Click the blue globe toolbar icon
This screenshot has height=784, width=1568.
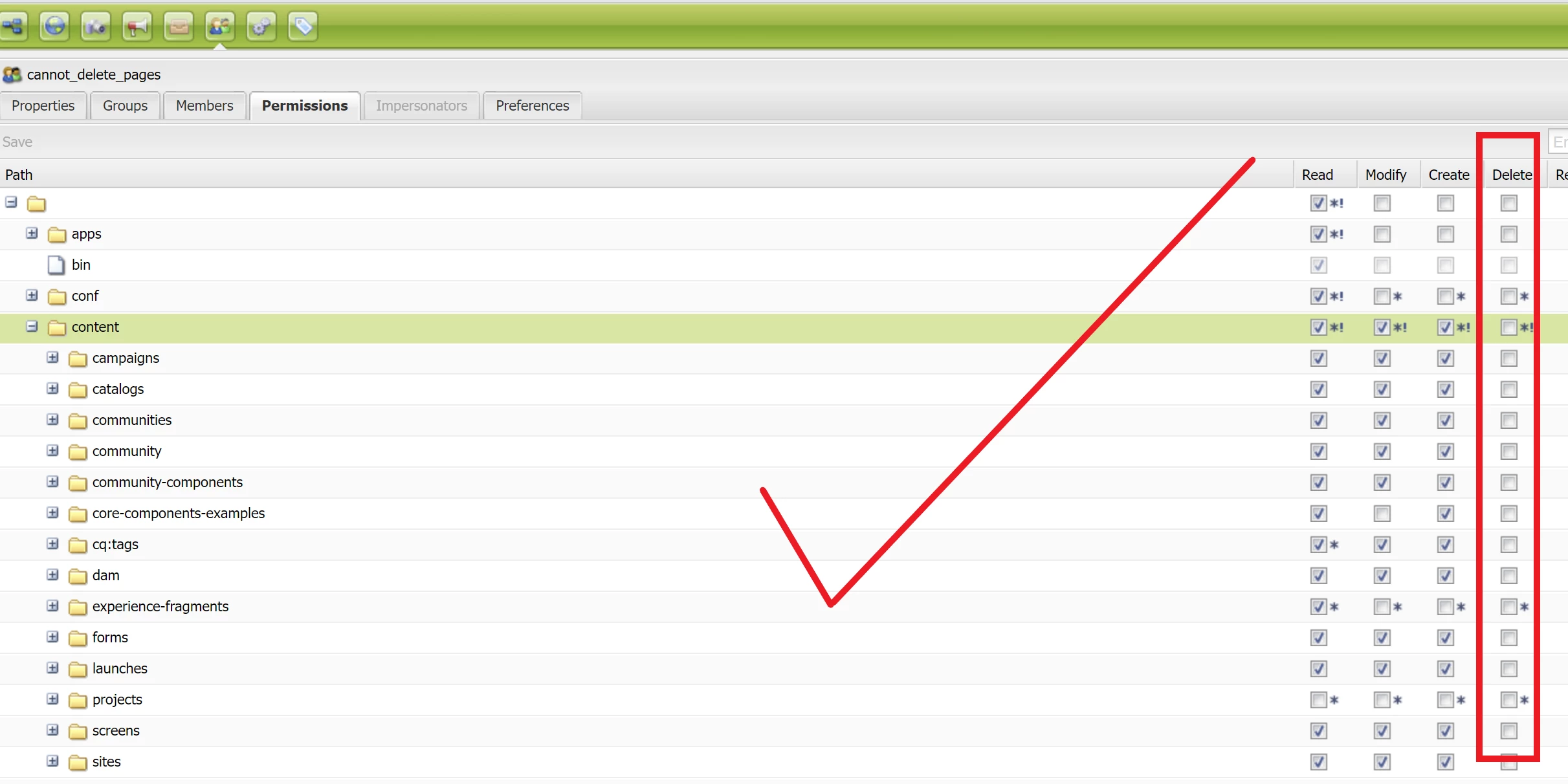tap(54, 27)
